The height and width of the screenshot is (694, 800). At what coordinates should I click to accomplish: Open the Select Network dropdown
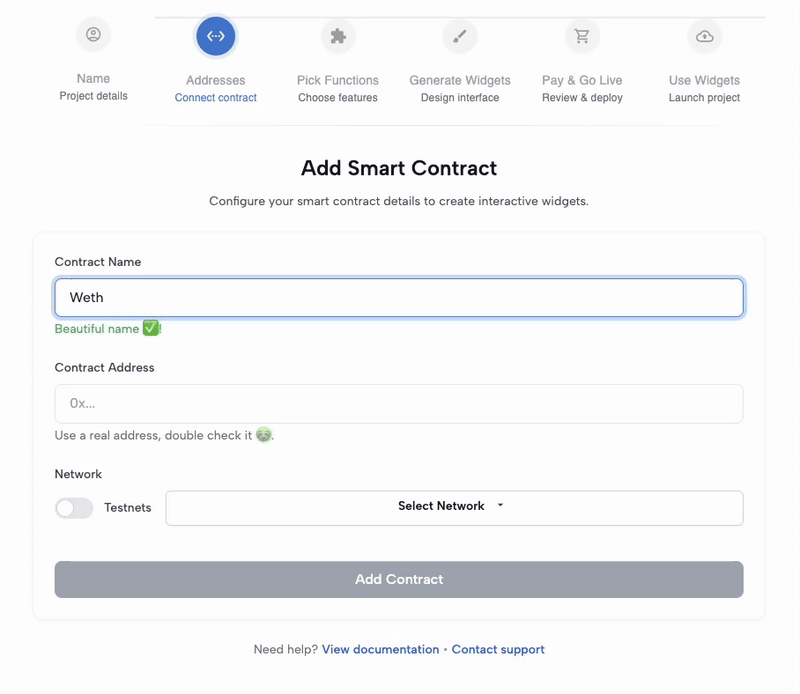454,507
